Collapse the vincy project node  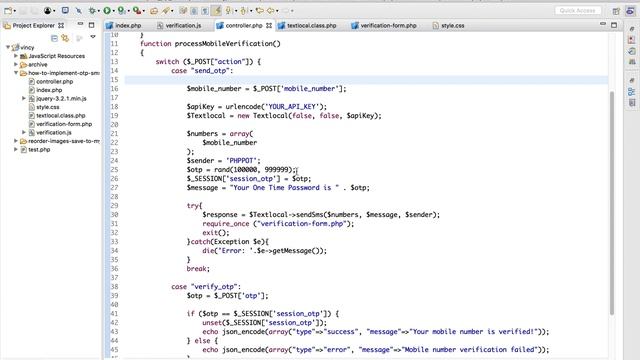(8, 47)
